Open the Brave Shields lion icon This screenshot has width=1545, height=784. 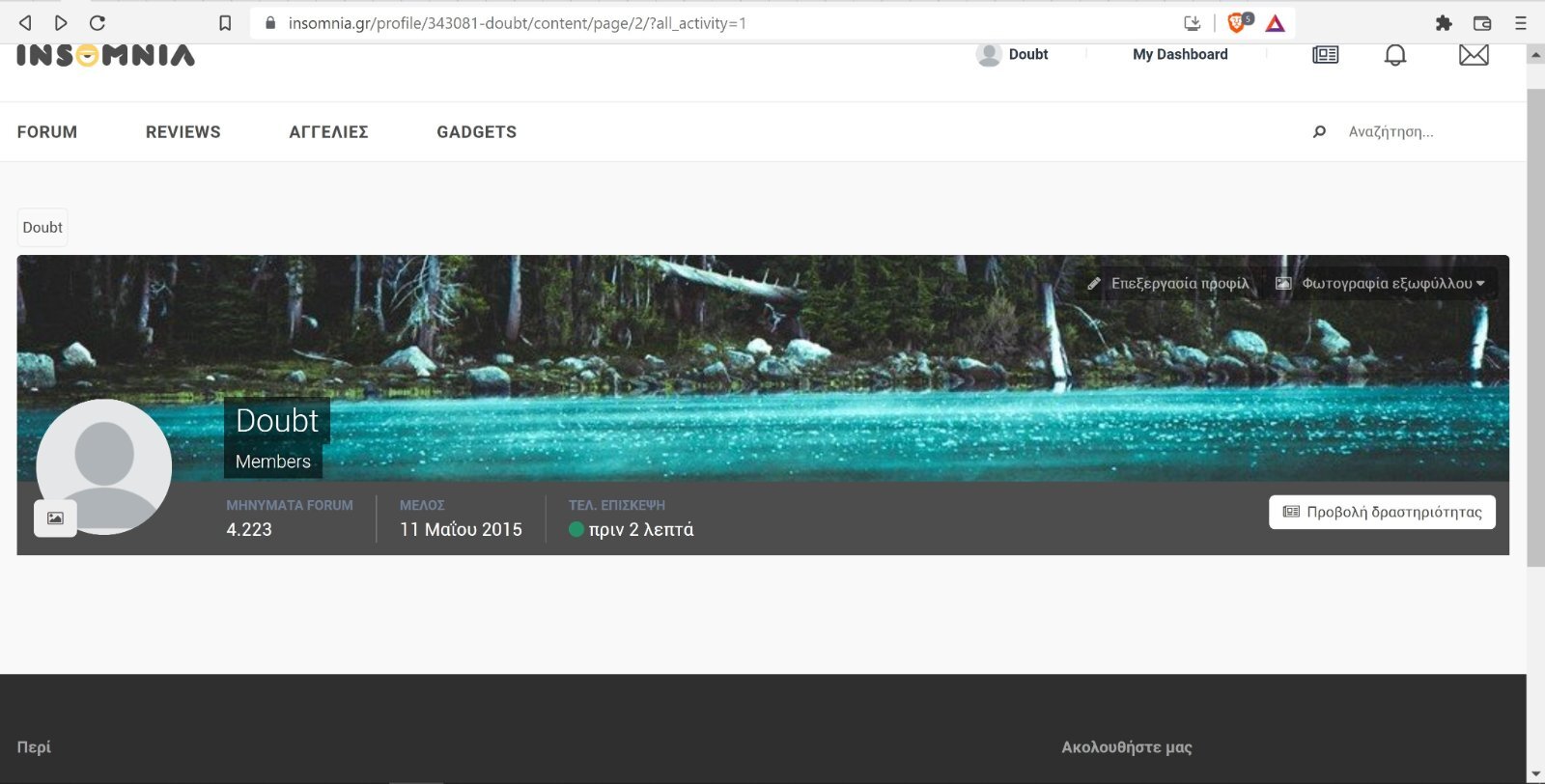coord(1238,22)
